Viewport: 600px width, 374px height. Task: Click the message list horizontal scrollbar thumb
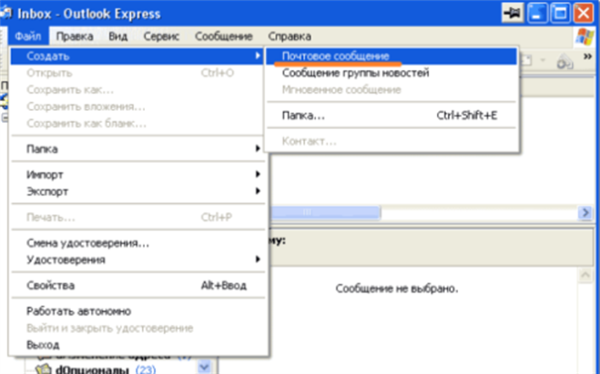(x=325, y=212)
